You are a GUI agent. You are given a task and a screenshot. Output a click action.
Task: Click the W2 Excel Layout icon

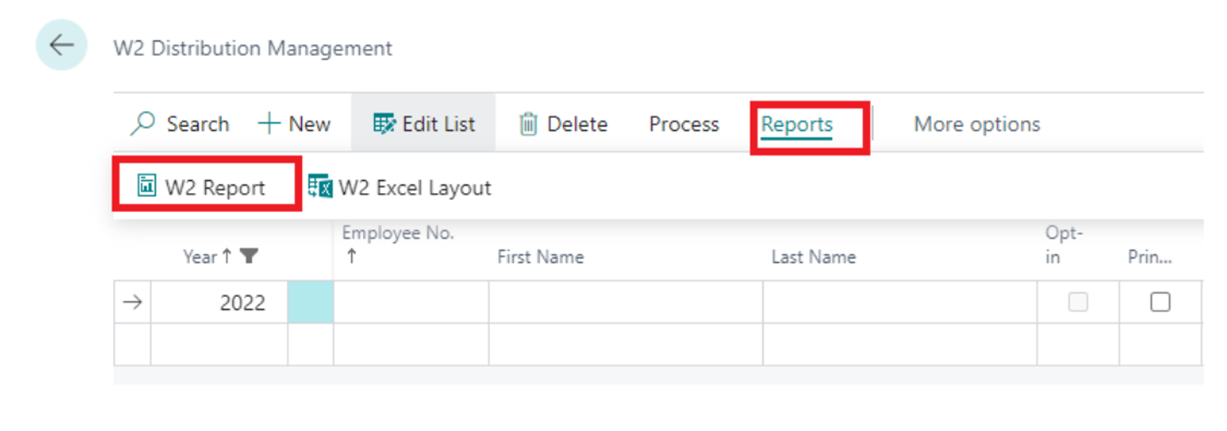(320, 186)
